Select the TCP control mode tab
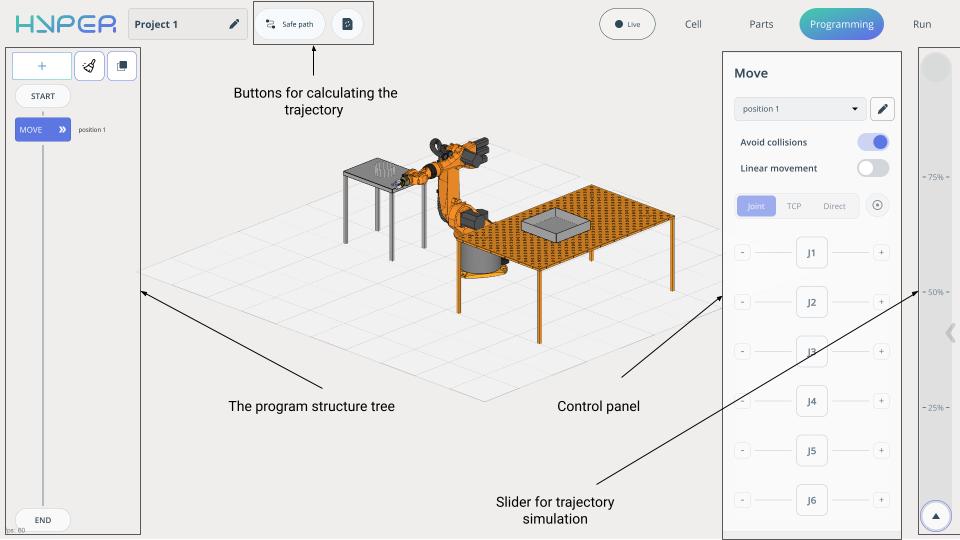This screenshot has height=540, width=960. [x=793, y=206]
